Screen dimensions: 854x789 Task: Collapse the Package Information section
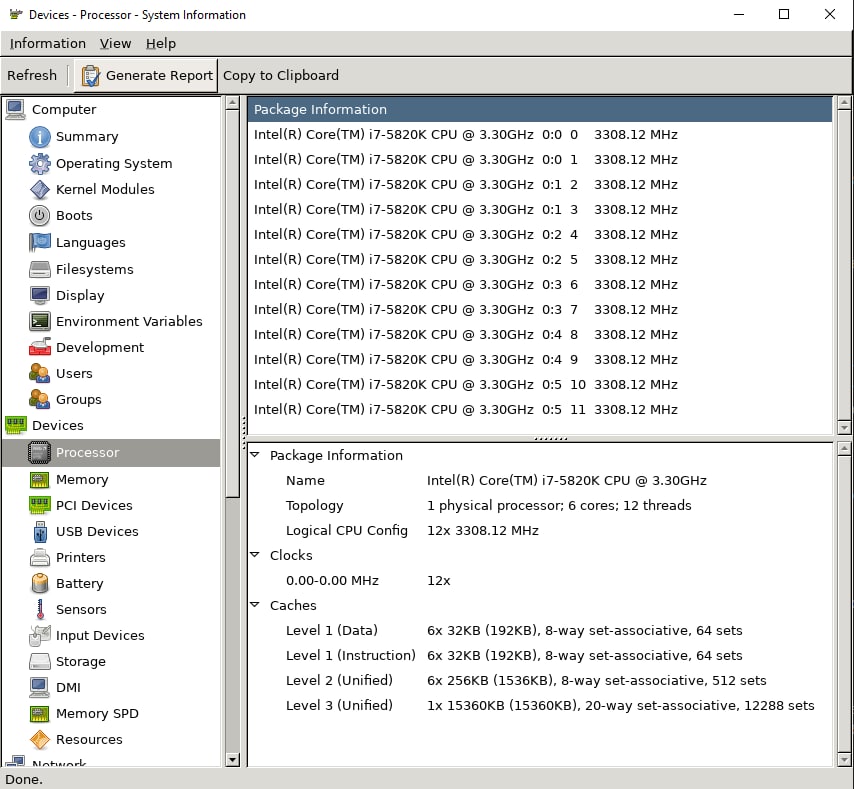tap(254, 455)
